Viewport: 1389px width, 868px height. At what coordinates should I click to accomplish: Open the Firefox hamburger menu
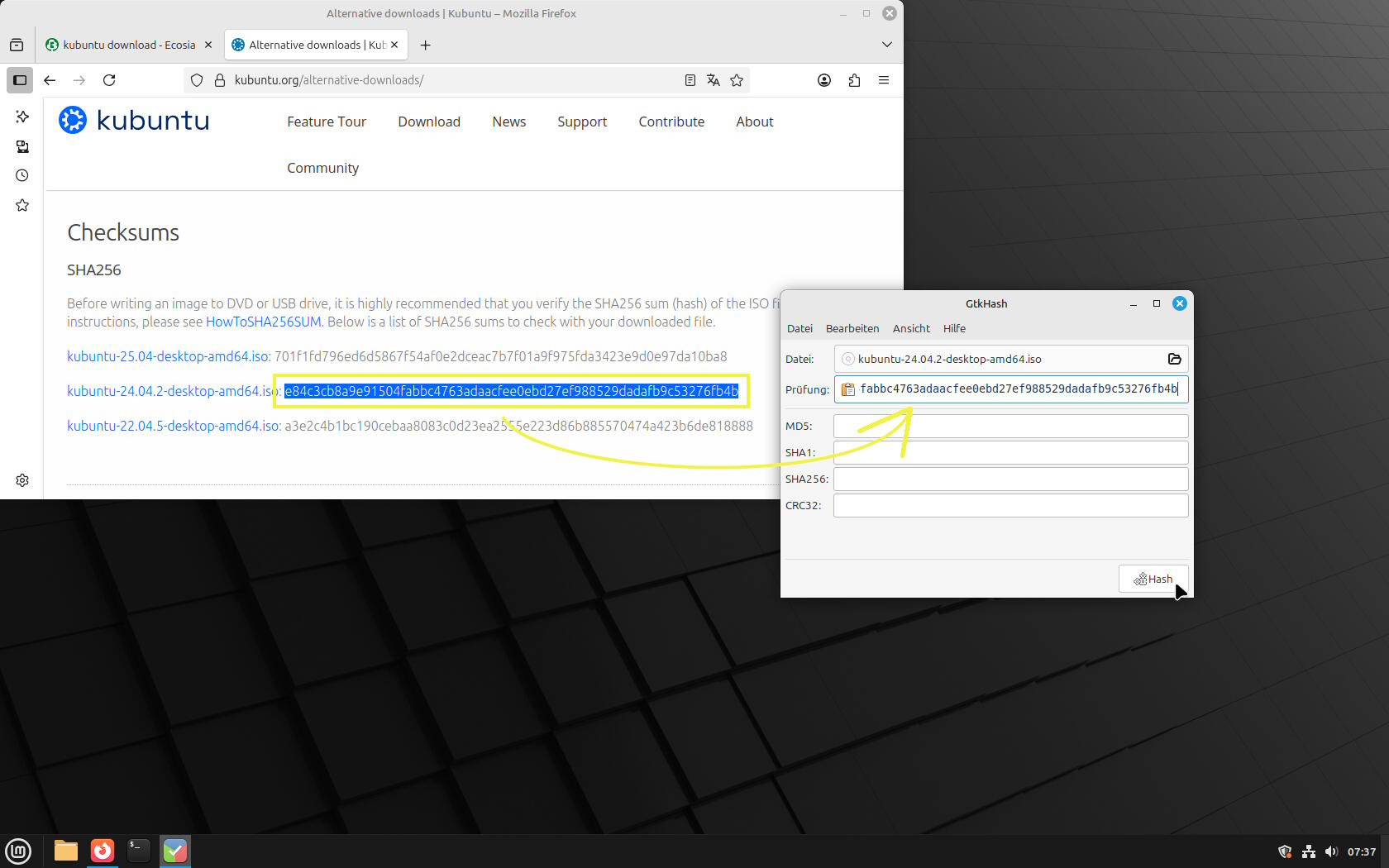[884, 80]
